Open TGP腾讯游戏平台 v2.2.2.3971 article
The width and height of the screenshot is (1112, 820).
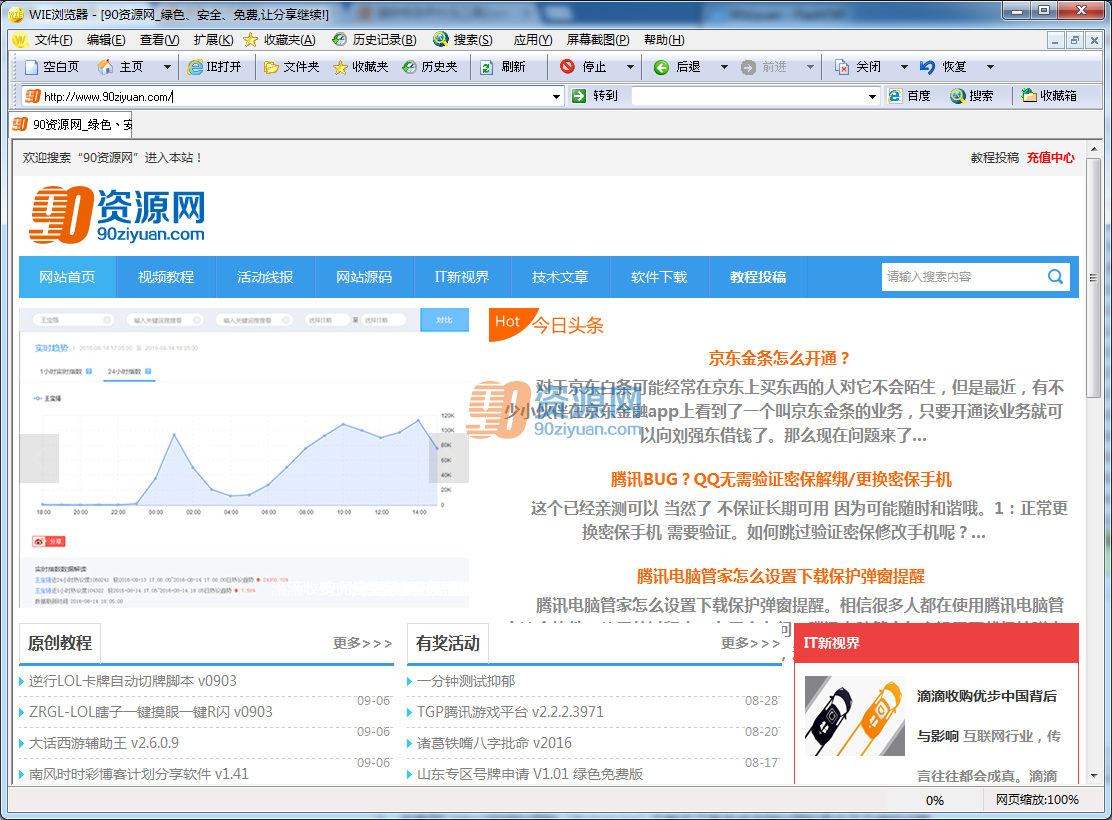click(x=510, y=711)
